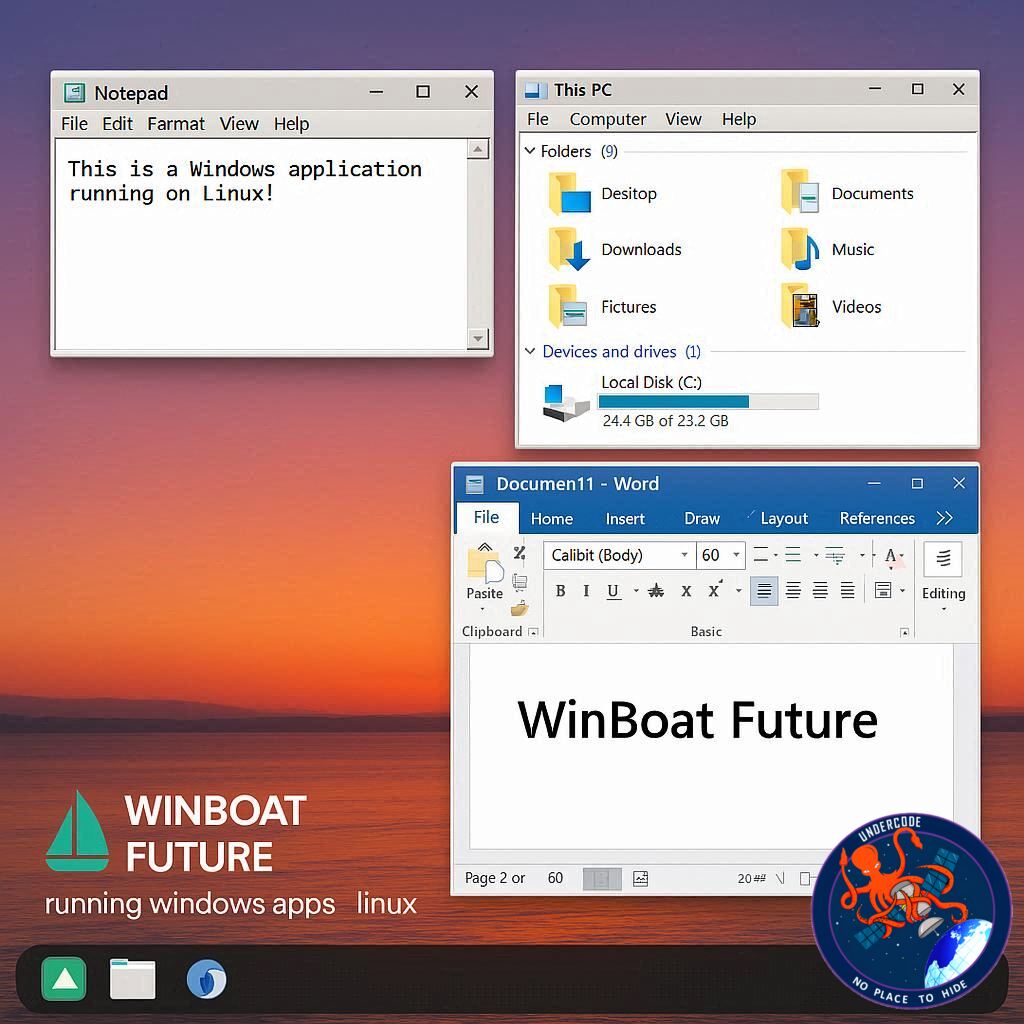Click the Cut scissors icon in Word ribbon
This screenshot has height=1024, width=1024.
point(520,553)
